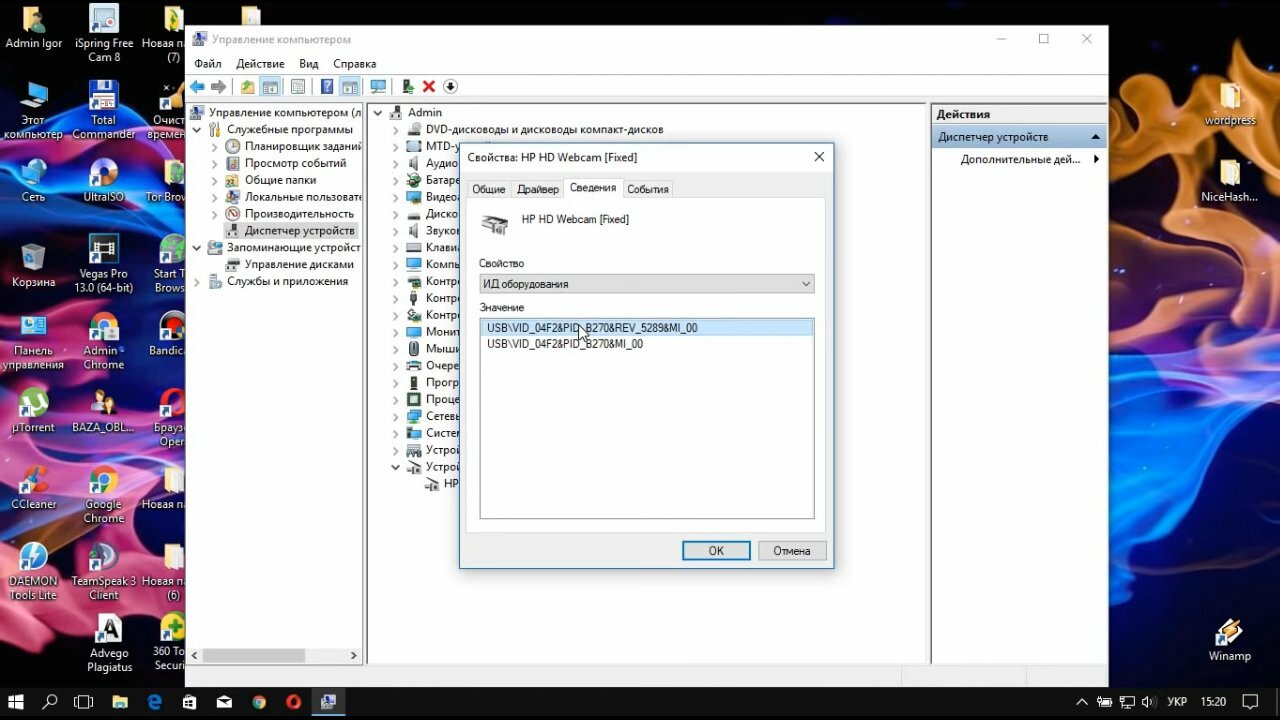Click the OK button in properties dialog

tap(716, 551)
